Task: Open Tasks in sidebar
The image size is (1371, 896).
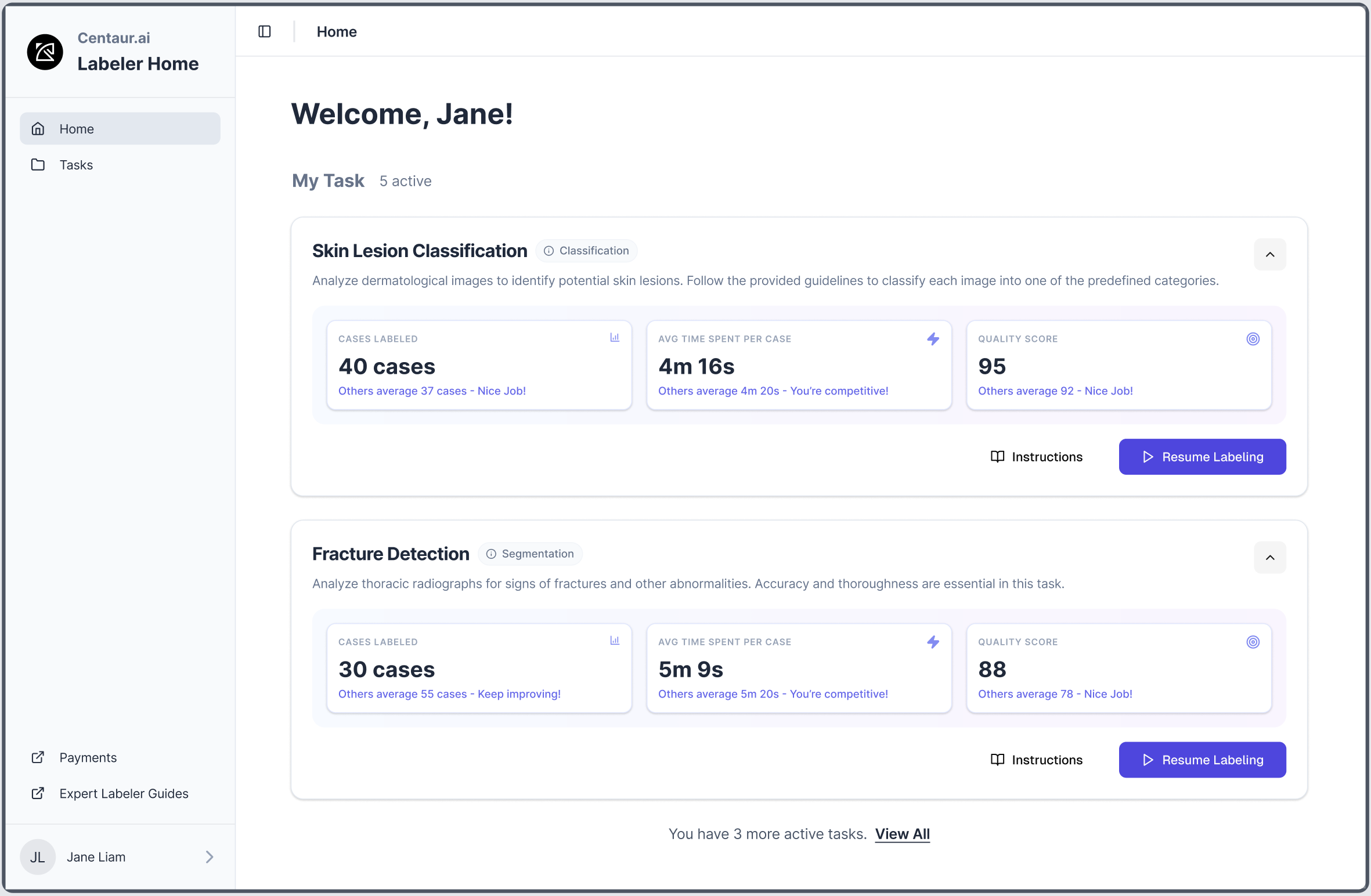Action: click(x=76, y=165)
